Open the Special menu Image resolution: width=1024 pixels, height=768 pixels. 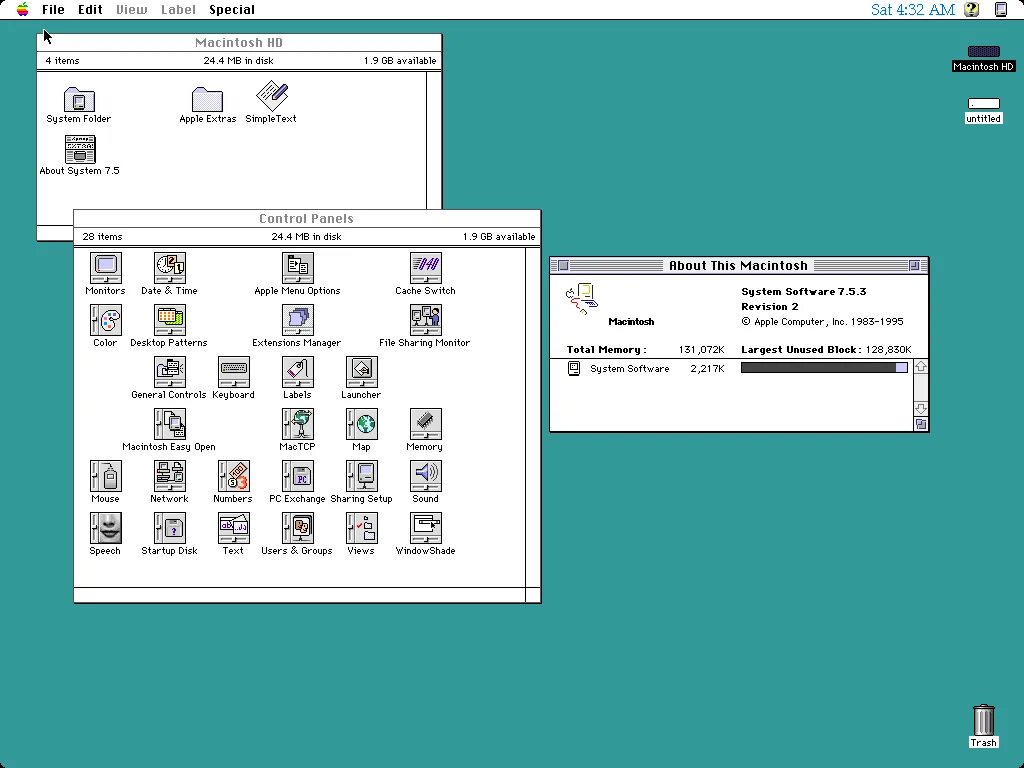[232, 10]
